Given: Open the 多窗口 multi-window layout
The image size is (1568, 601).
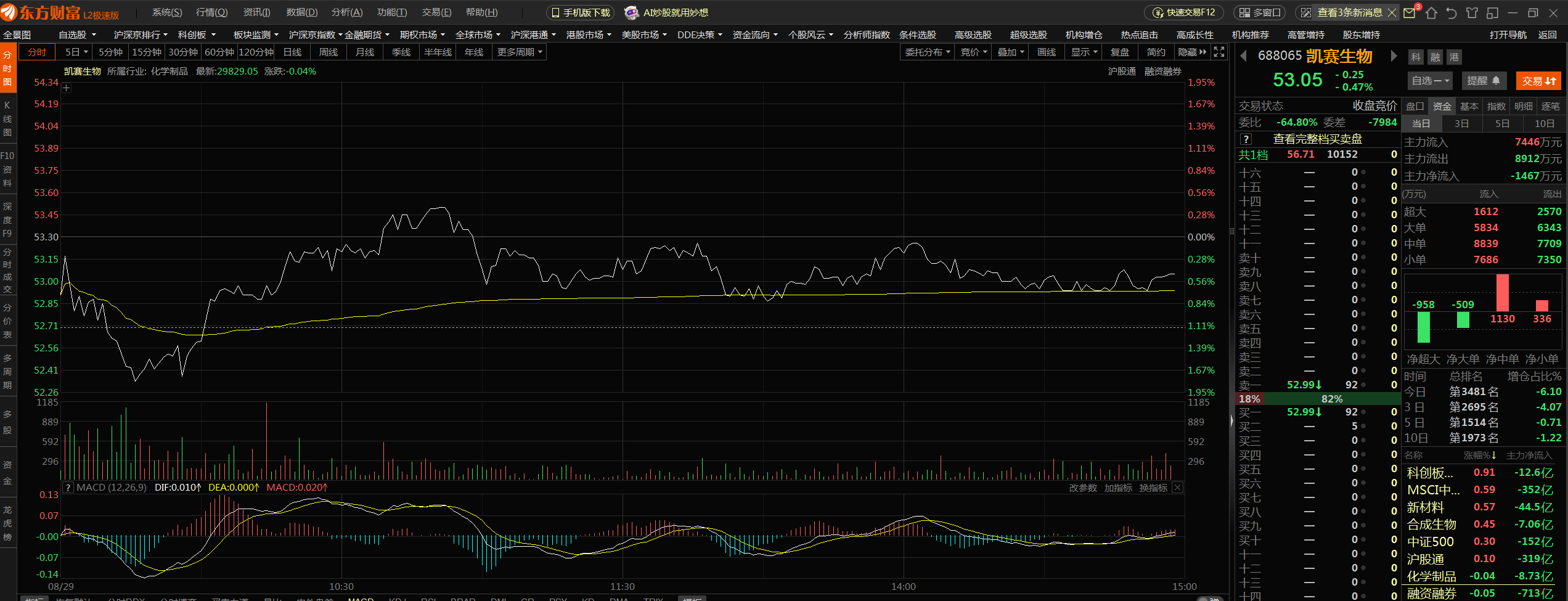Looking at the screenshot, I should pos(1260,12).
